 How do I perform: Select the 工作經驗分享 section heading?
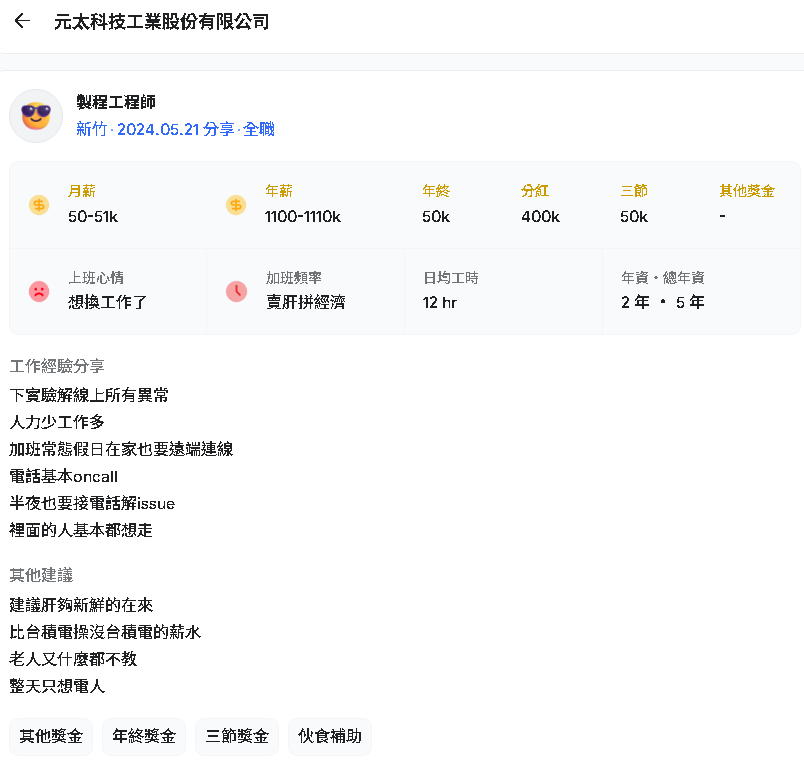[57, 367]
